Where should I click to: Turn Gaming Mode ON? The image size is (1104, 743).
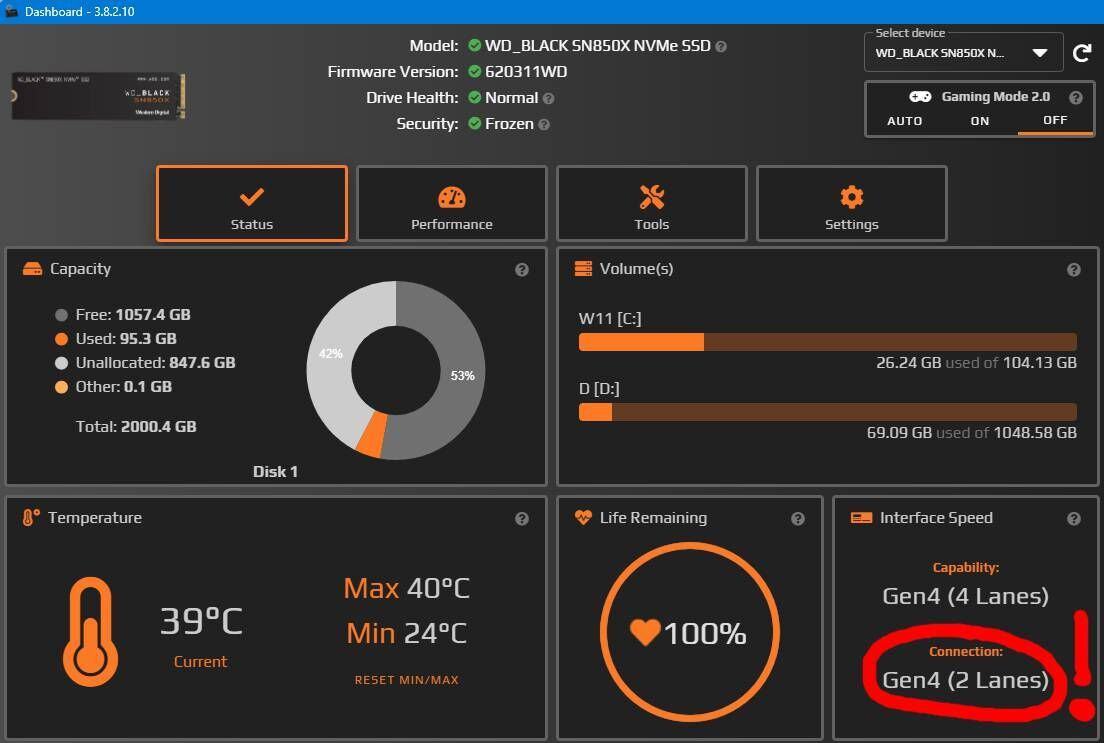pos(980,121)
